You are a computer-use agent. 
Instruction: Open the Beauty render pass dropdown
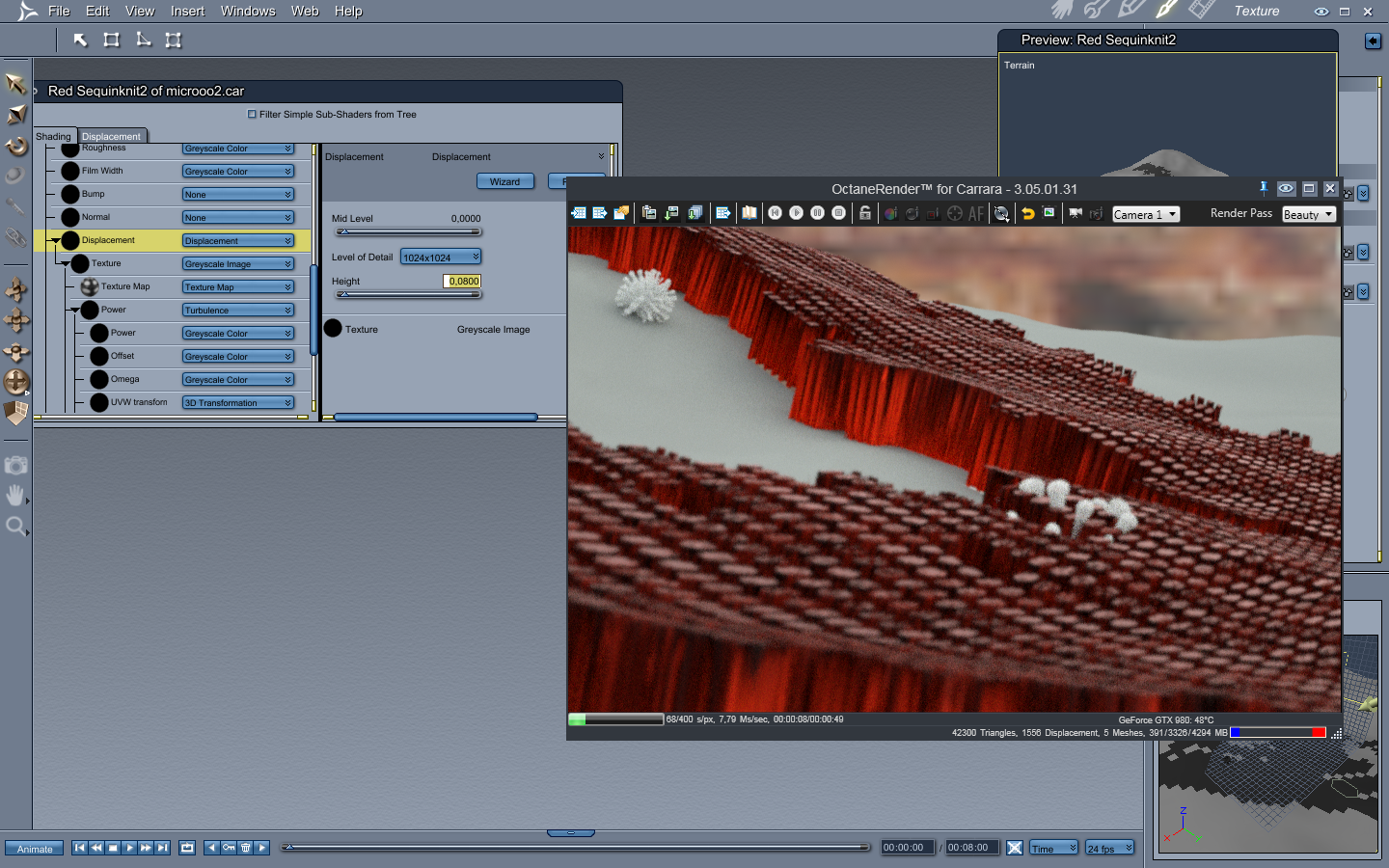click(x=1309, y=214)
